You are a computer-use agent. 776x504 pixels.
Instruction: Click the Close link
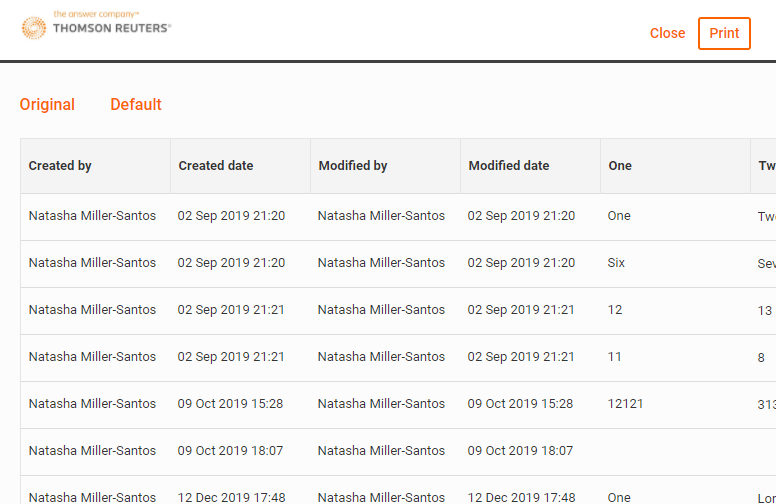(667, 33)
